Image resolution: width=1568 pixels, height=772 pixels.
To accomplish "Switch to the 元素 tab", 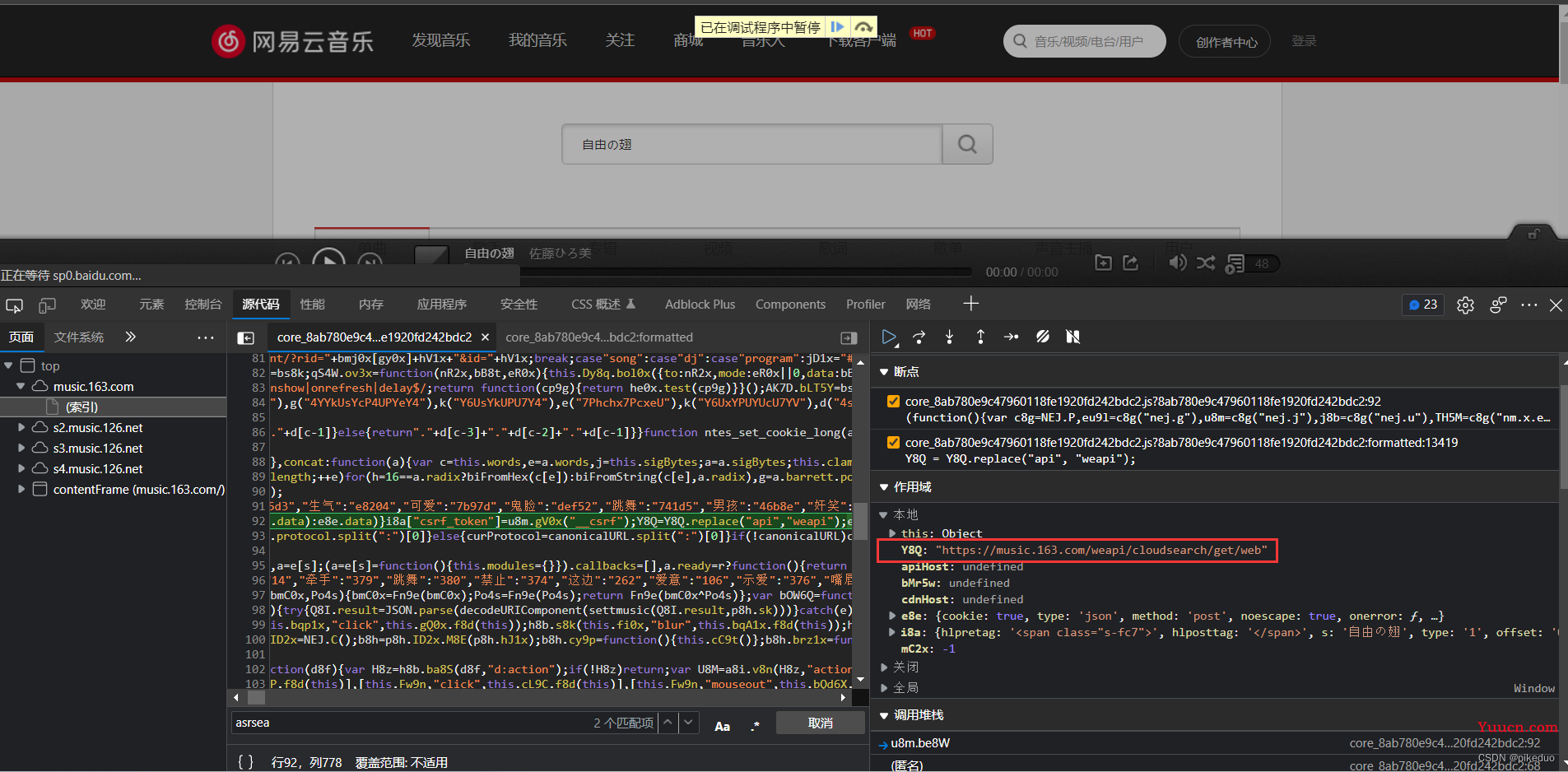I will tap(151, 305).
